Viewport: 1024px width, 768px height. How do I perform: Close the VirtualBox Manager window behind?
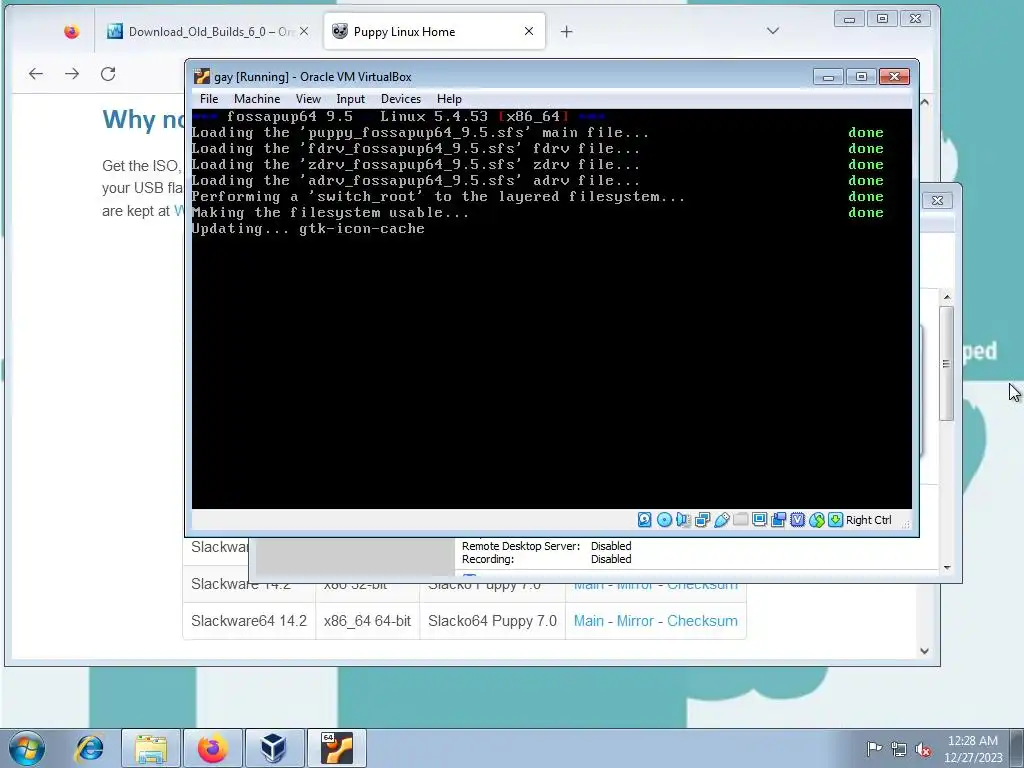[937, 200]
